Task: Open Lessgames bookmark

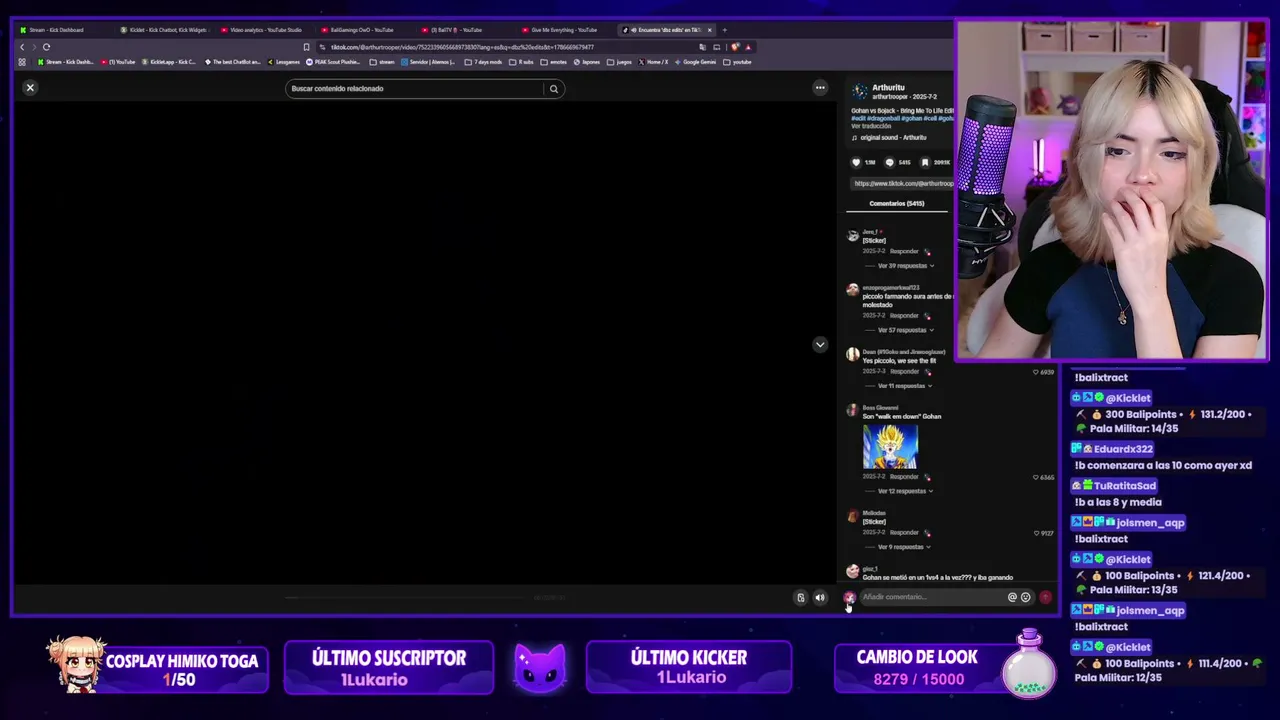Action: [x=284, y=62]
